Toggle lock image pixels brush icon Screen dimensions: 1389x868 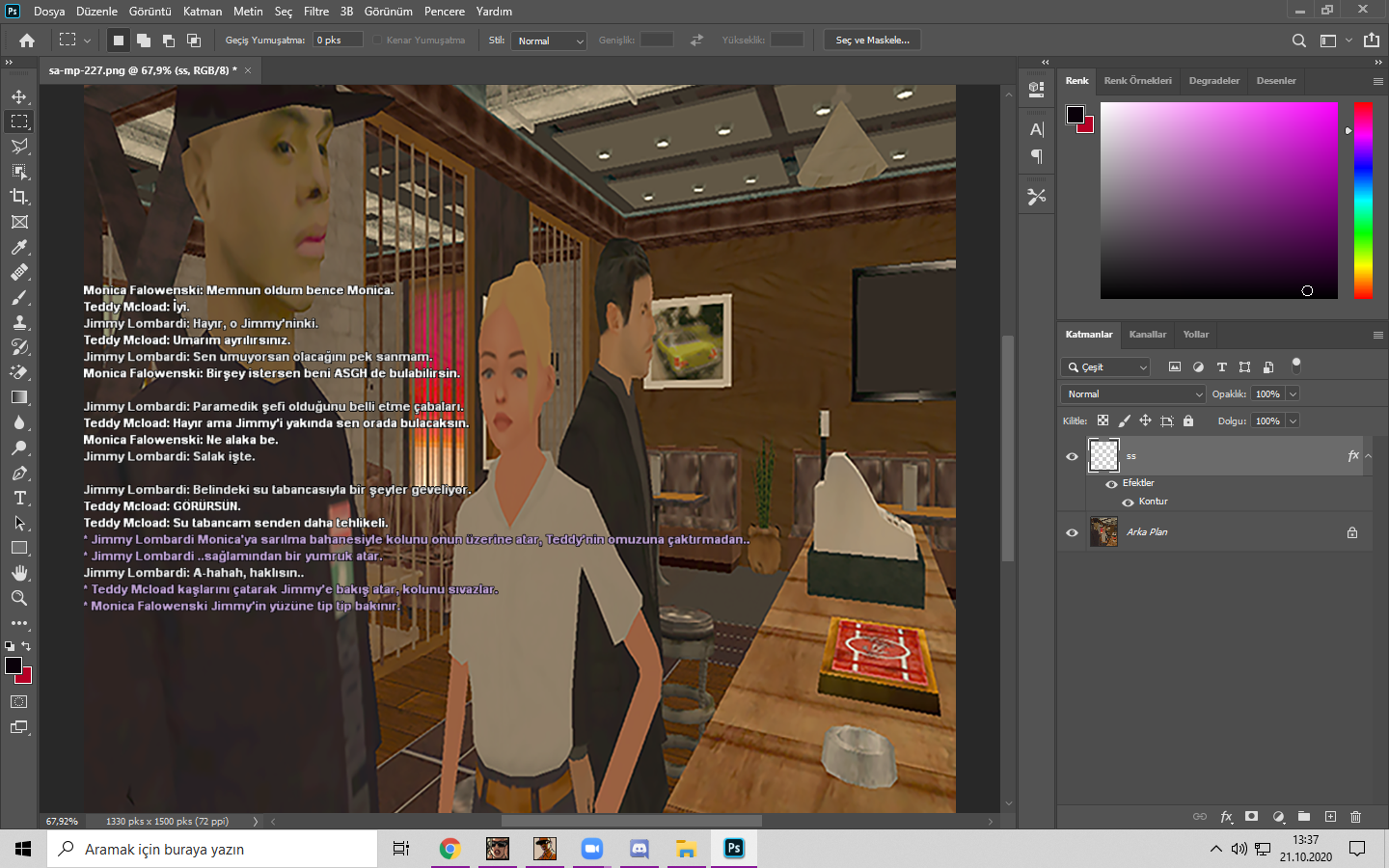tap(1124, 420)
